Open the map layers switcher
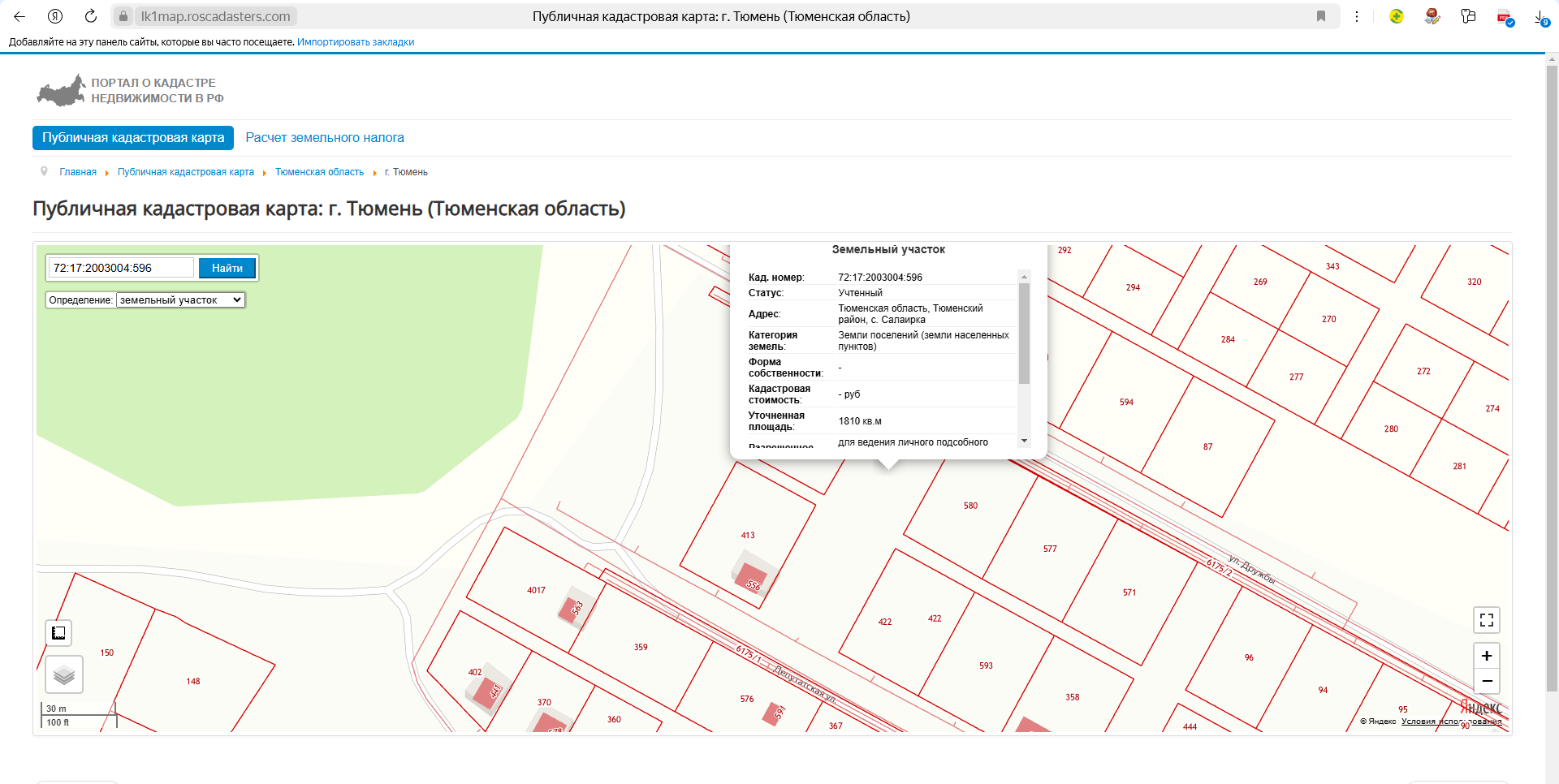 (64, 674)
